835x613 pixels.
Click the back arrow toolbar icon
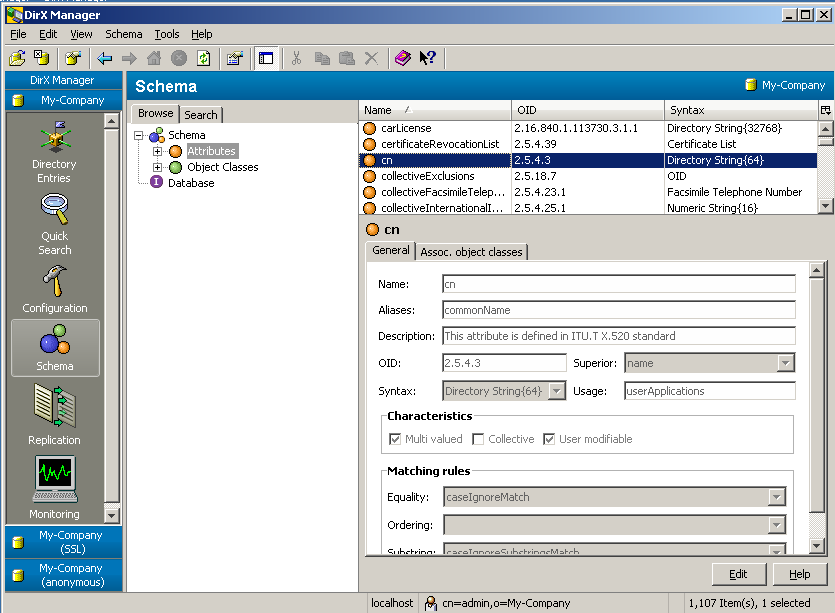[105, 59]
